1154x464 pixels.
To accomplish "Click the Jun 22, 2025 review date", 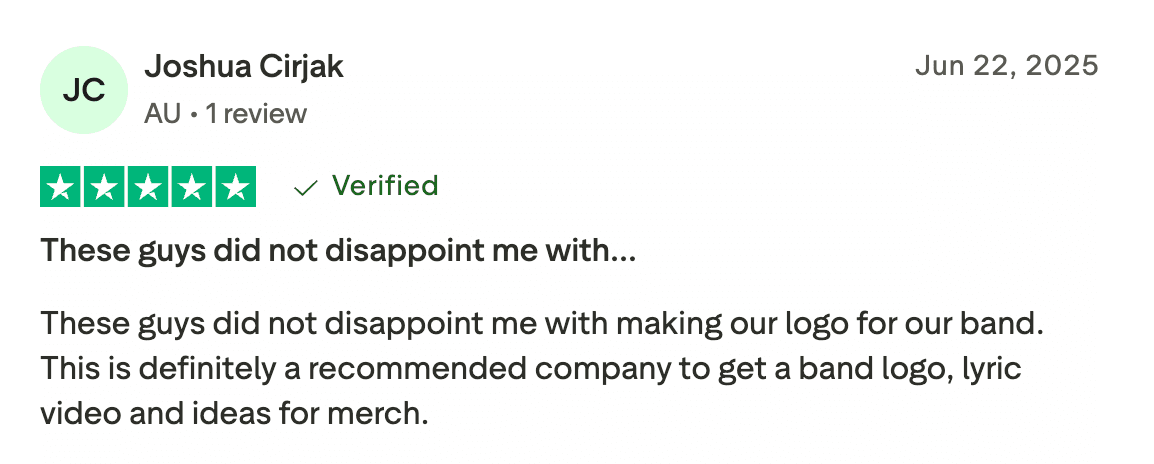I will tap(1007, 66).
